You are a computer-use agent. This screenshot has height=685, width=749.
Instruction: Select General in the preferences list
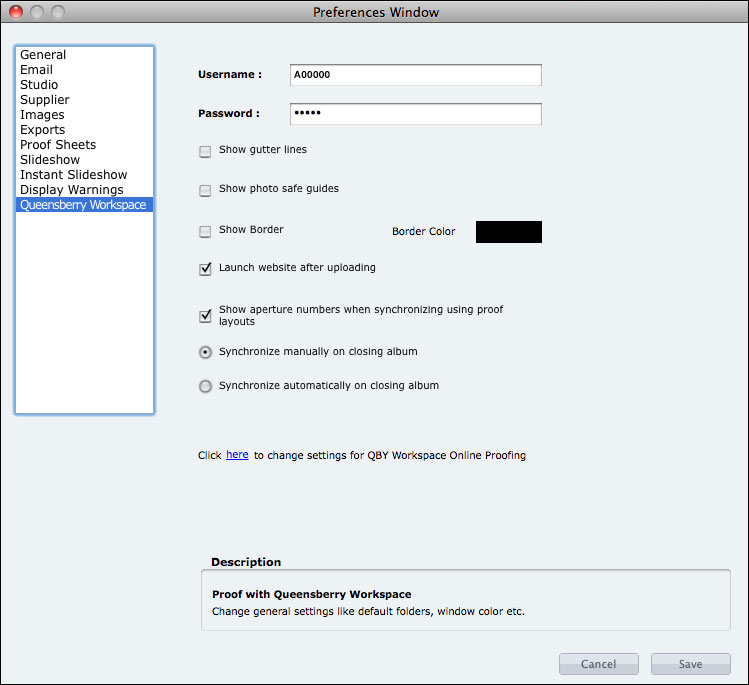tap(84, 54)
